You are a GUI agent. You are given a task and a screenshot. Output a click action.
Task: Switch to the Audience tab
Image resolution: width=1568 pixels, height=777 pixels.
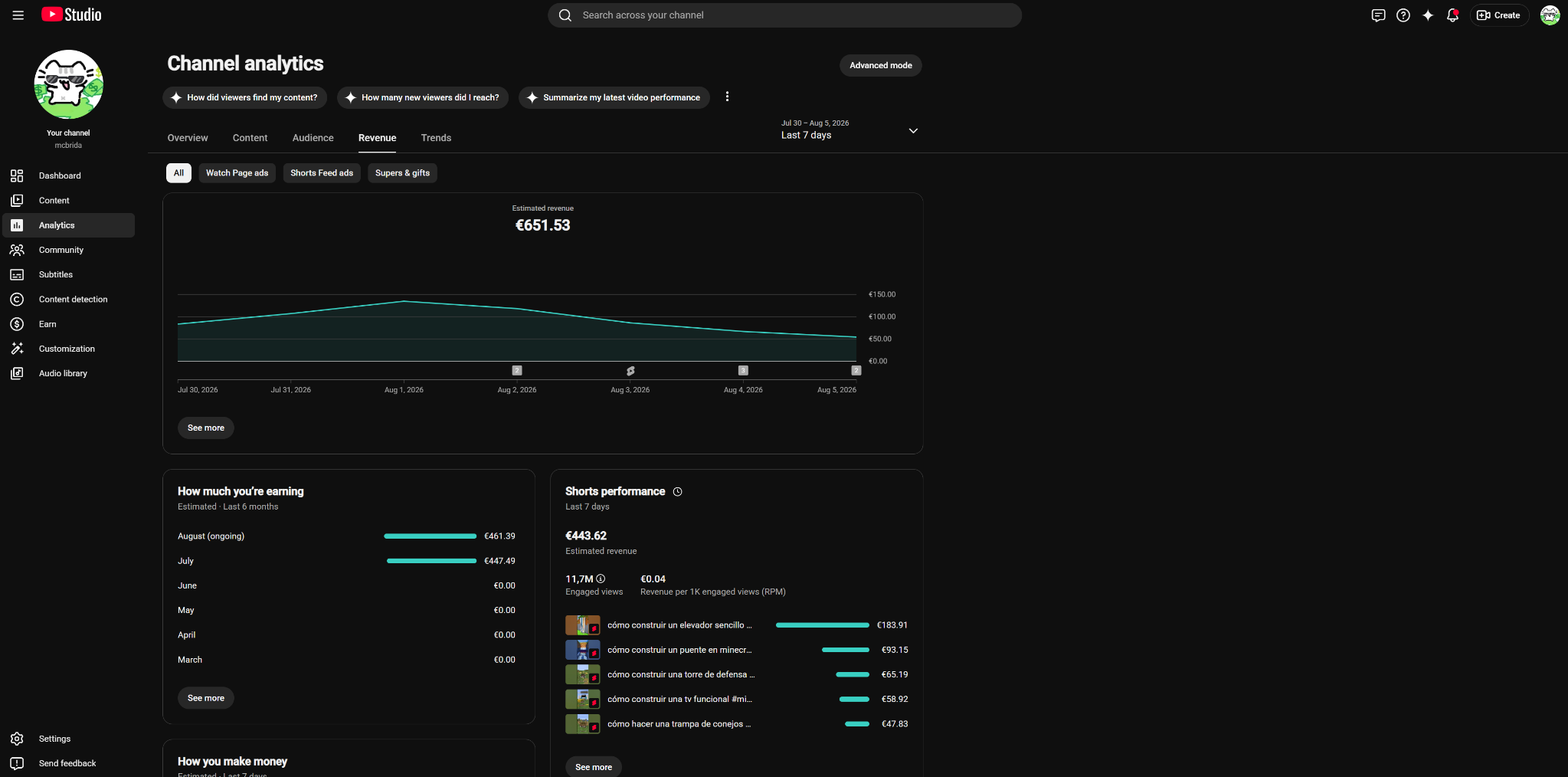[313, 138]
